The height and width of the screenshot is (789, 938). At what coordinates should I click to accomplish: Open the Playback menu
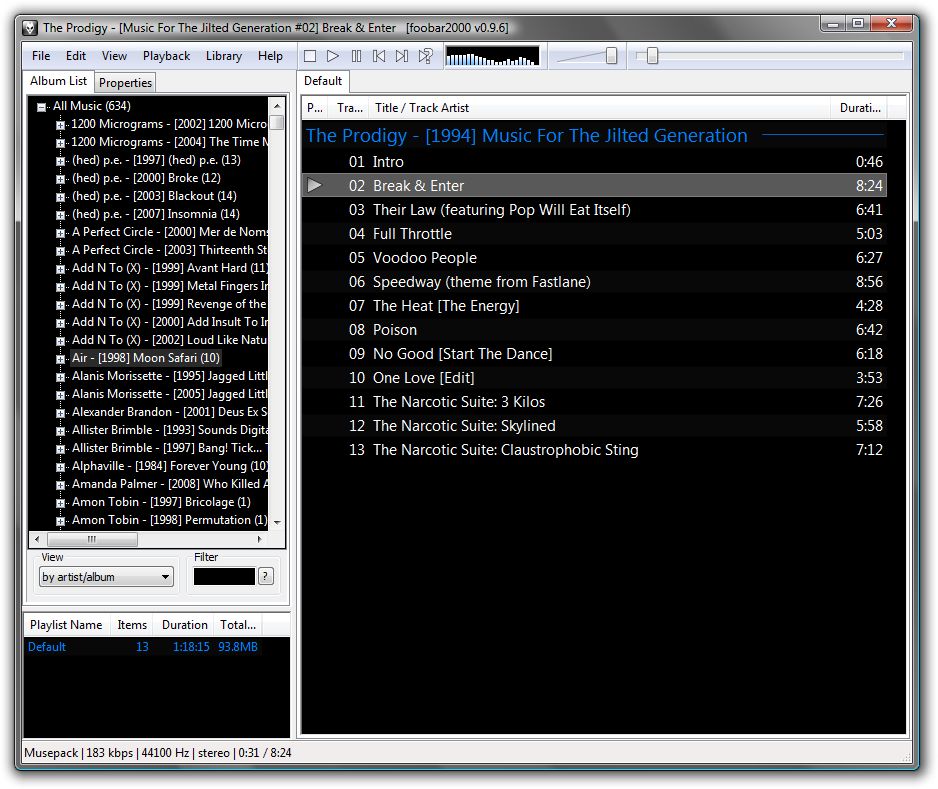pos(166,56)
